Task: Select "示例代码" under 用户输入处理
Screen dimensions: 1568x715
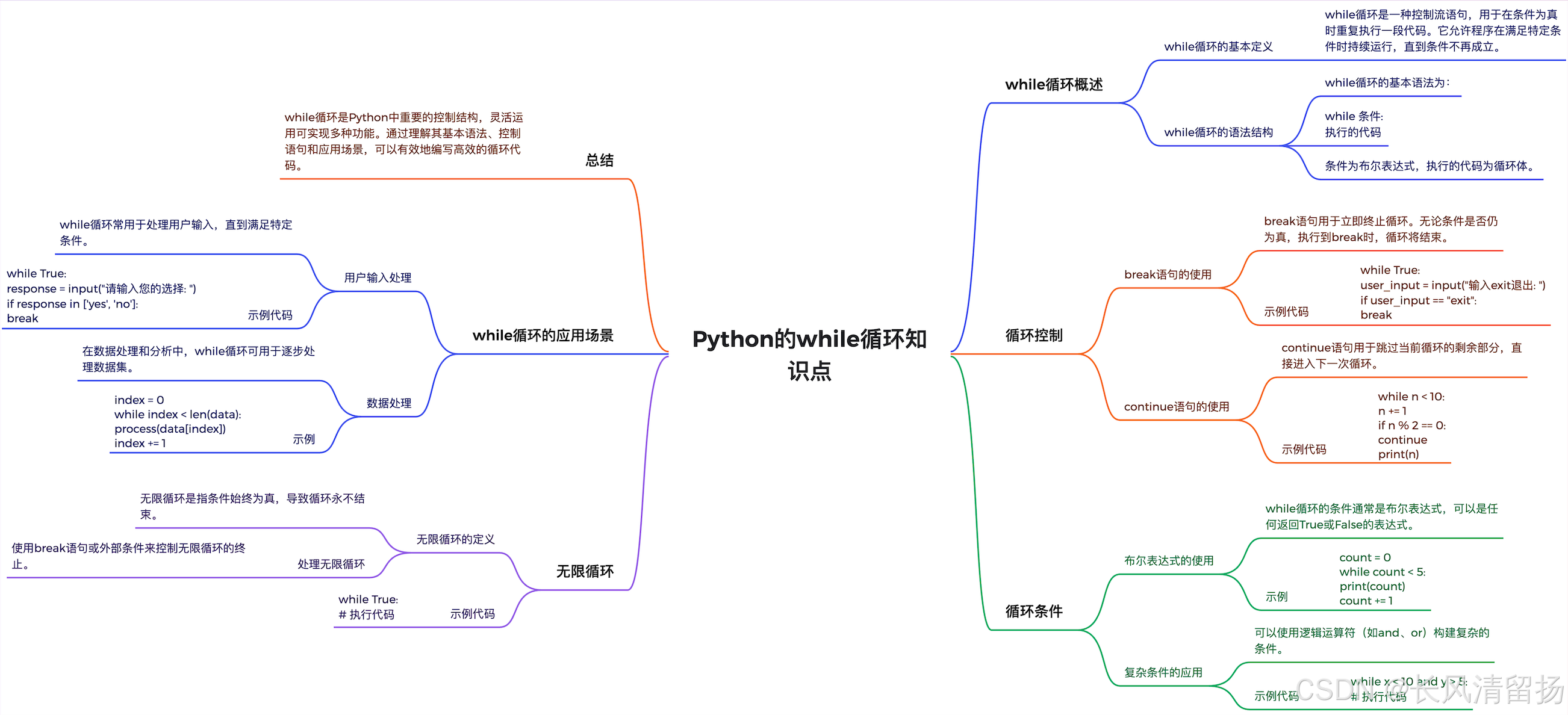Action: coord(269,315)
